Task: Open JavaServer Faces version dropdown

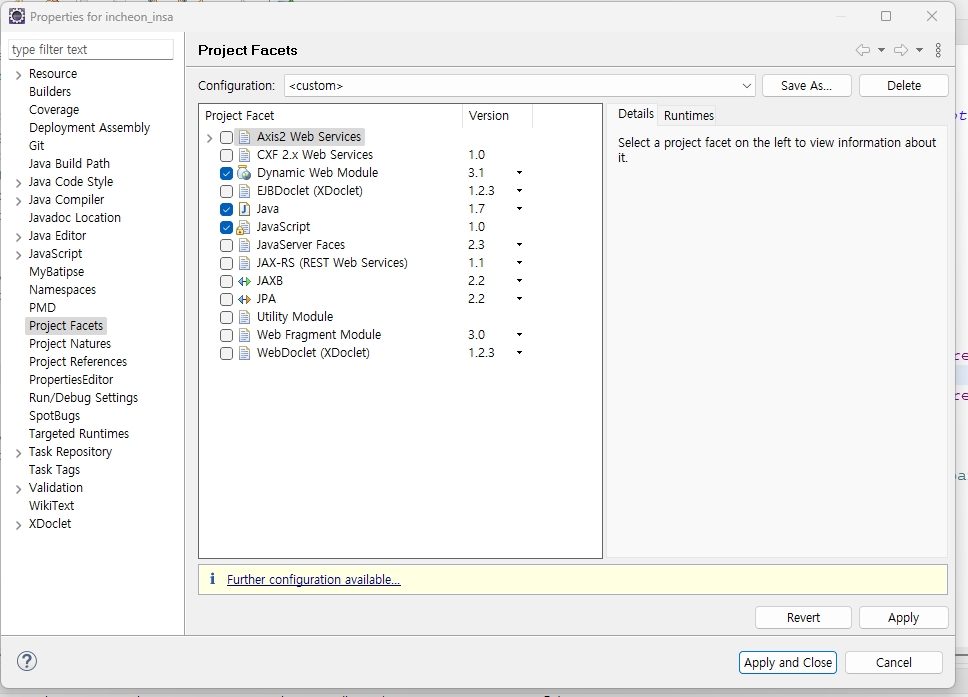Action: [519, 245]
